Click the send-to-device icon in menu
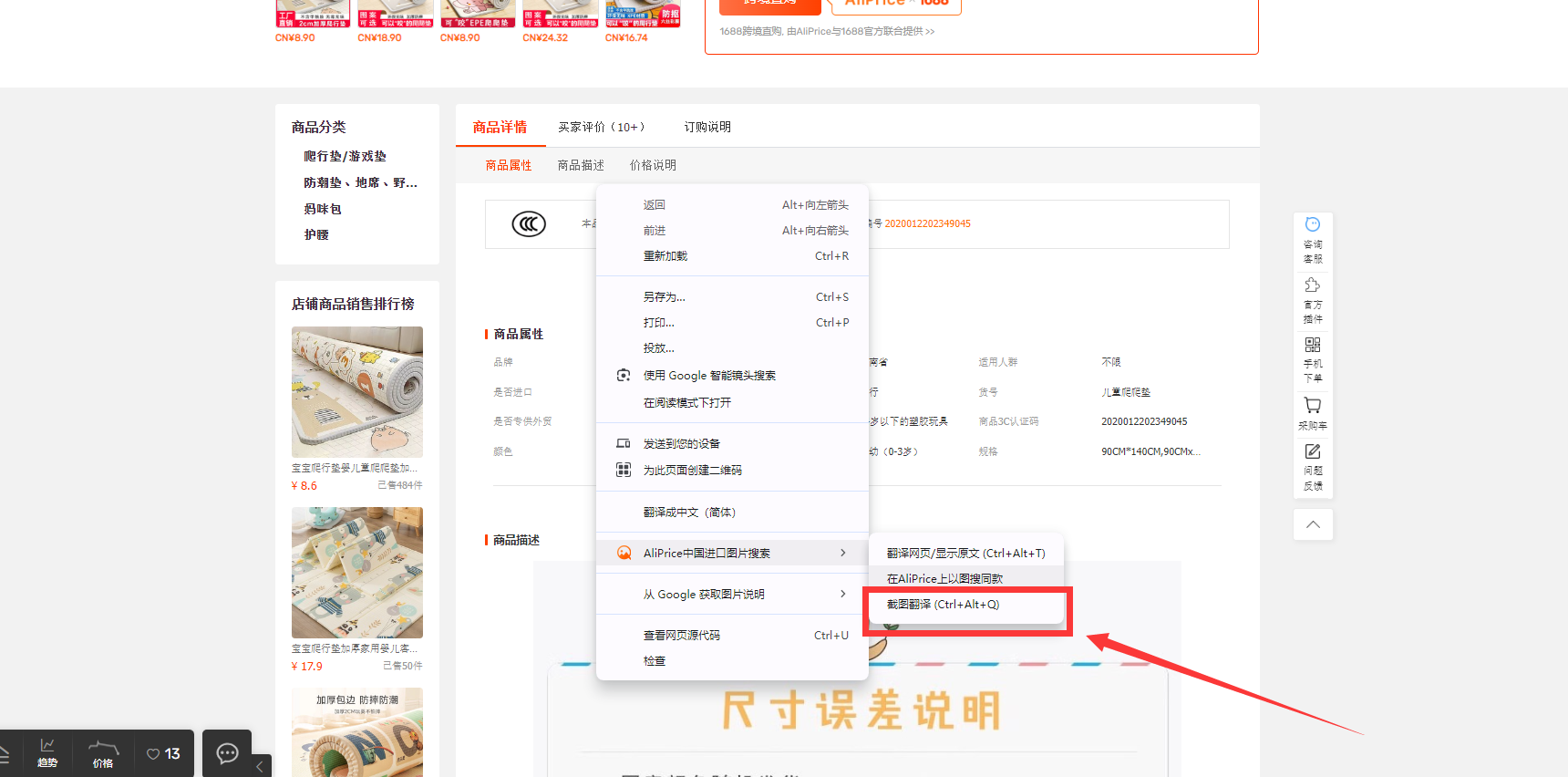Image resolution: width=1568 pixels, height=777 pixels. (x=624, y=443)
